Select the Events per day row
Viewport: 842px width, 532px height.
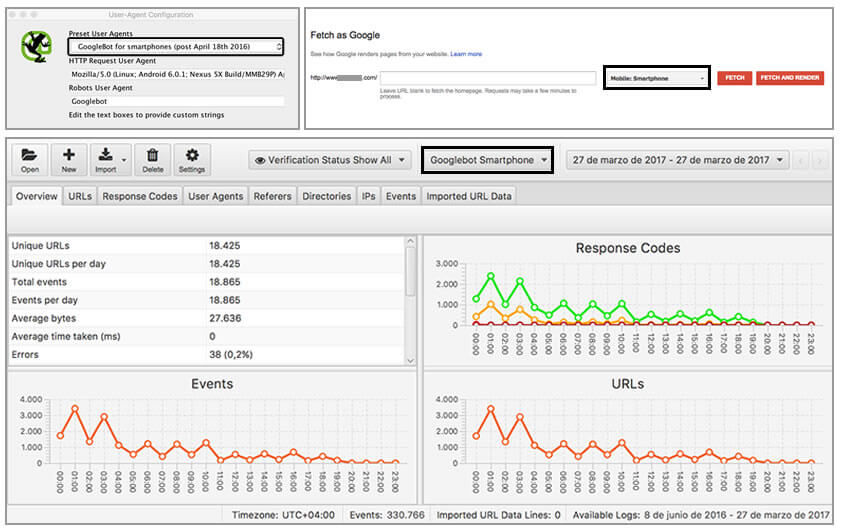coord(207,300)
